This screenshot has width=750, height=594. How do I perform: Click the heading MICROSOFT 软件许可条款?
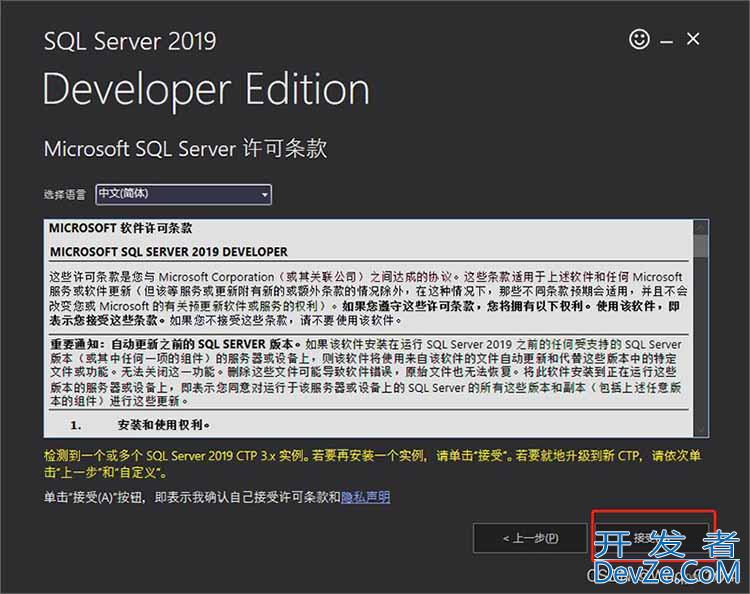(121, 228)
